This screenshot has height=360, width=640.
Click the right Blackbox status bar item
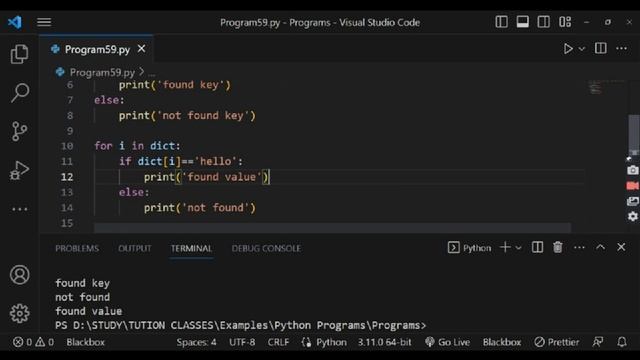point(502,342)
